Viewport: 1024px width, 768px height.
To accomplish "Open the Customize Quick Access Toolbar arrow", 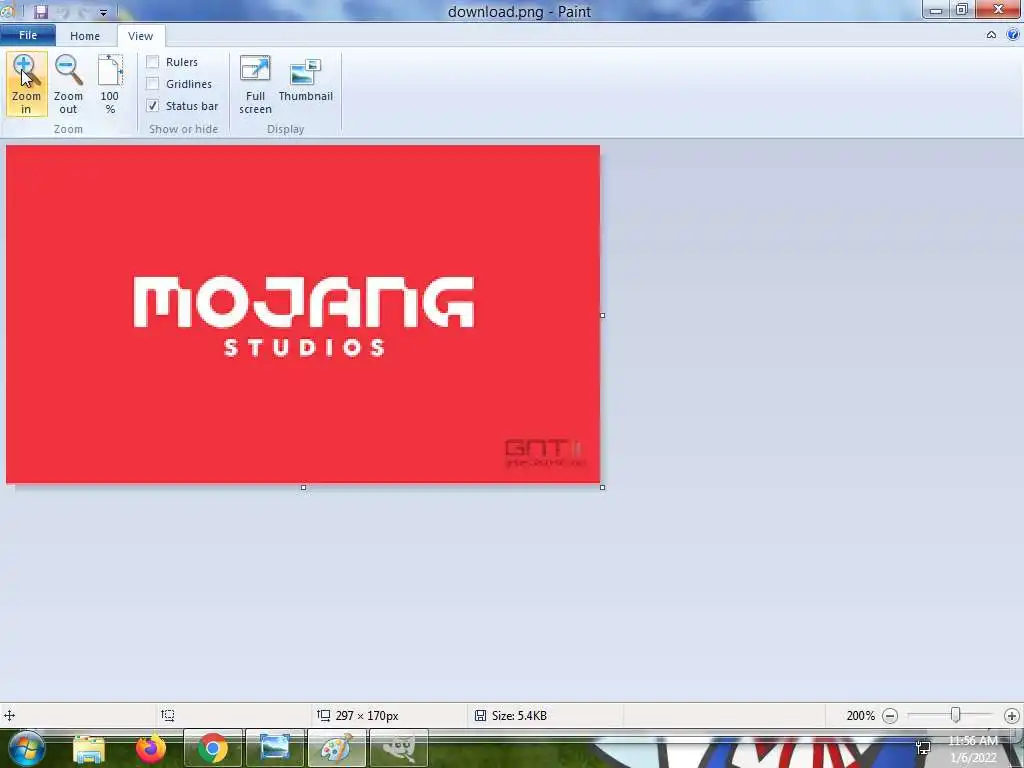I will 103,12.
